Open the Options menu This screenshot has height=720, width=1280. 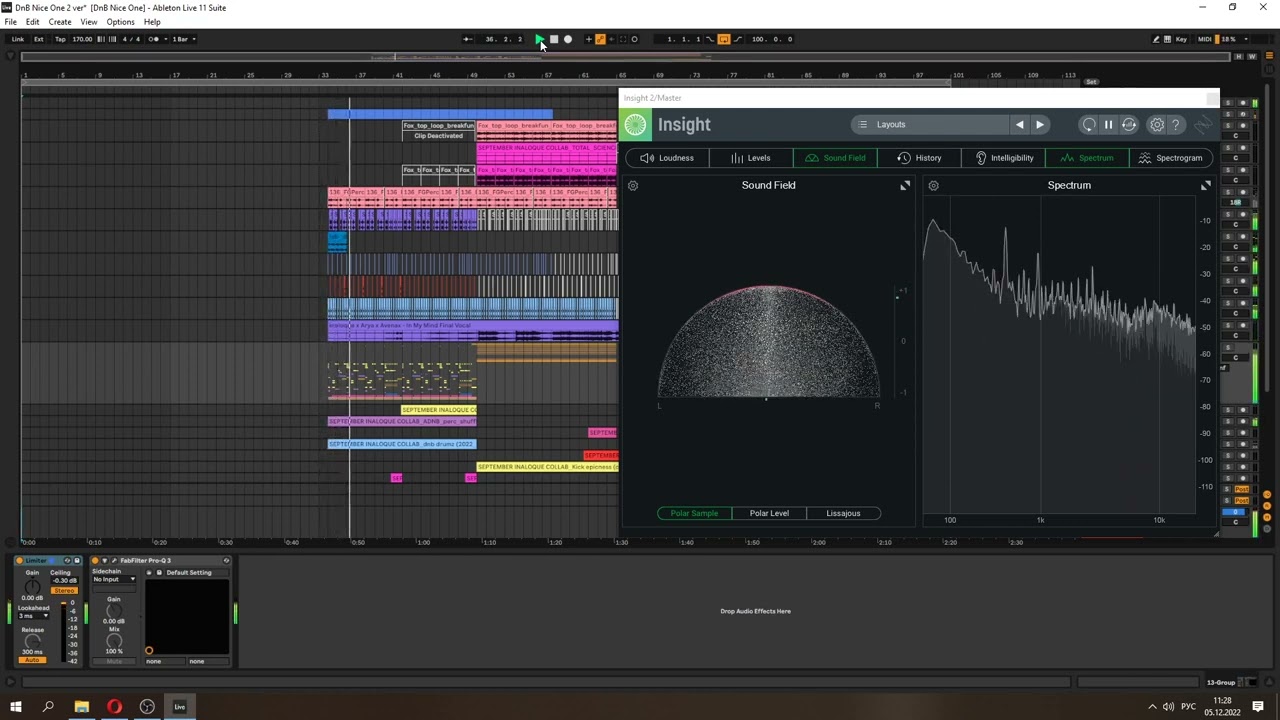tap(120, 22)
